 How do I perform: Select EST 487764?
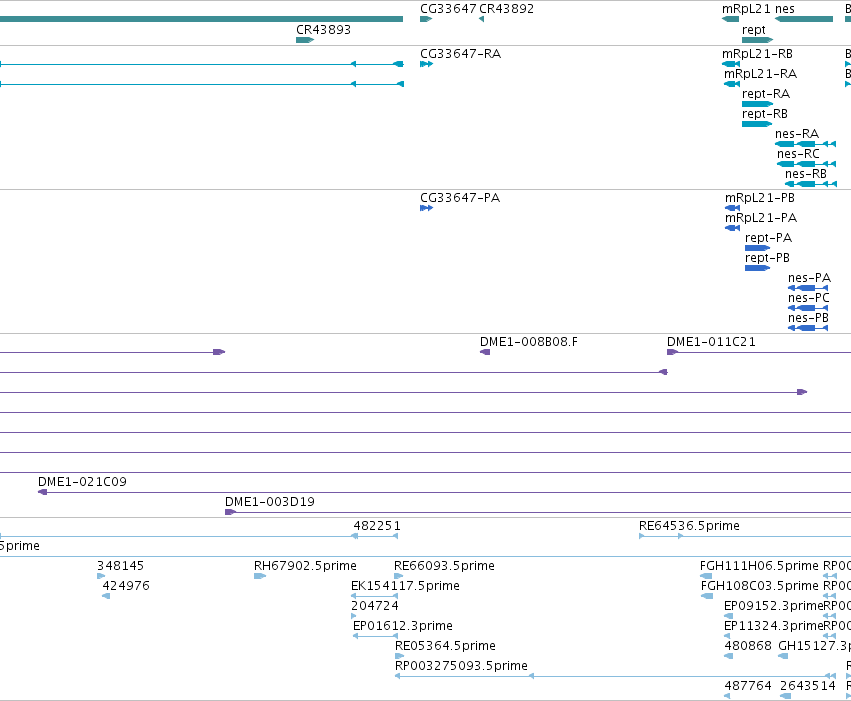tap(748, 686)
